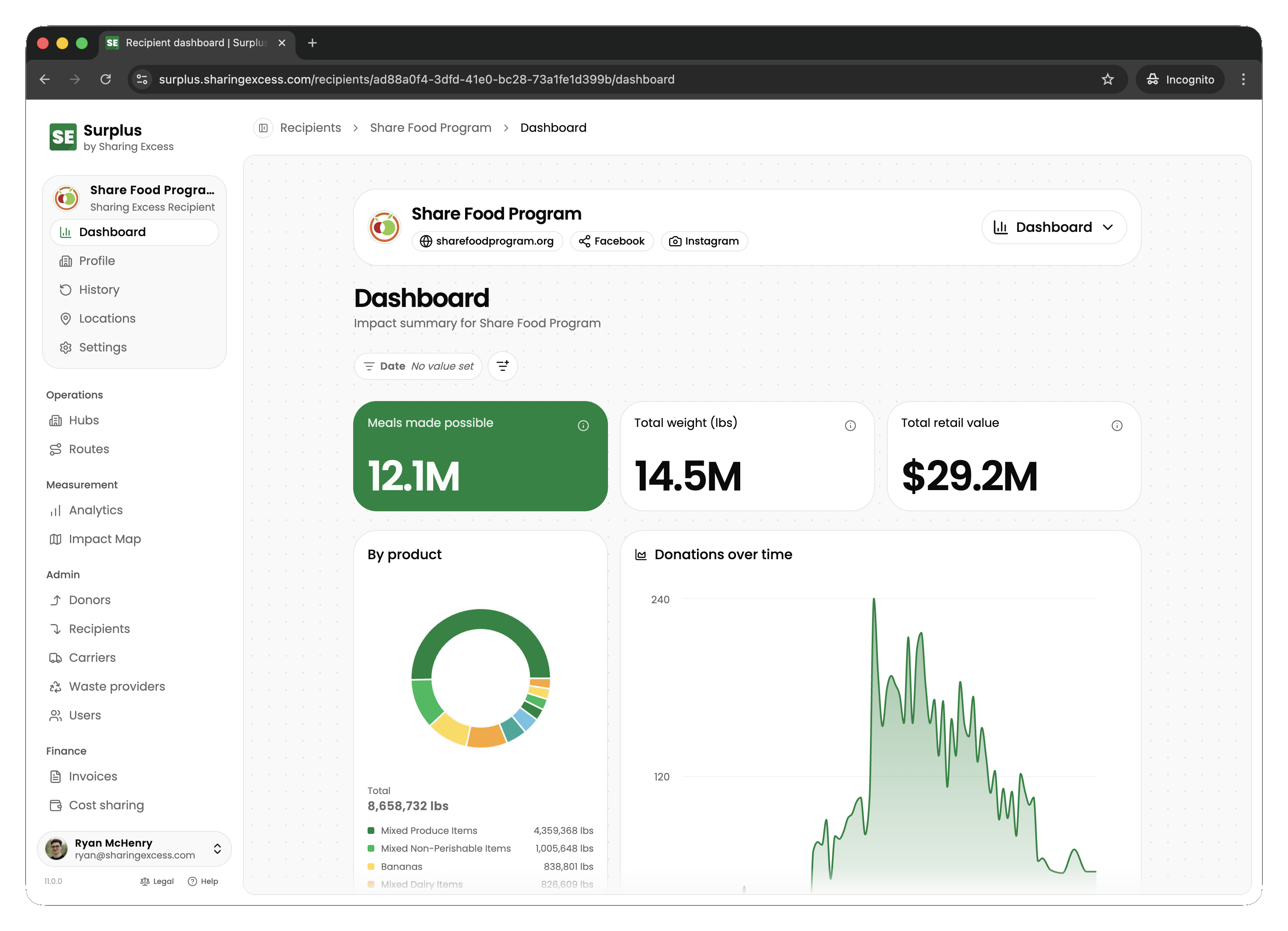This screenshot has height=931, width=1288.
Task: Click the Incognito indicator button
Action: coord(1179,80)
